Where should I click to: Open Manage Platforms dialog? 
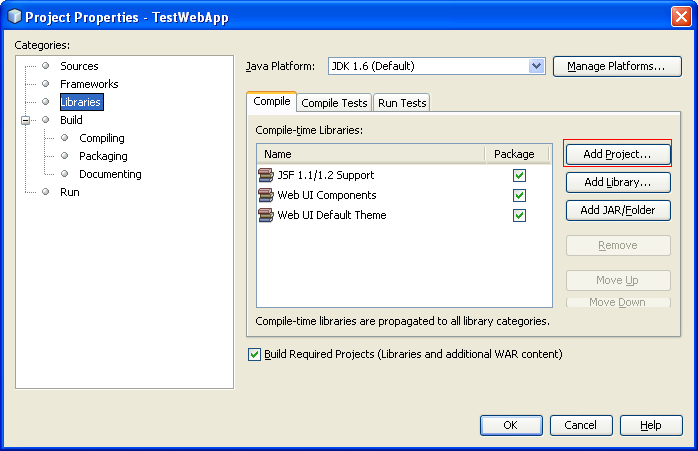pos(616,66)
